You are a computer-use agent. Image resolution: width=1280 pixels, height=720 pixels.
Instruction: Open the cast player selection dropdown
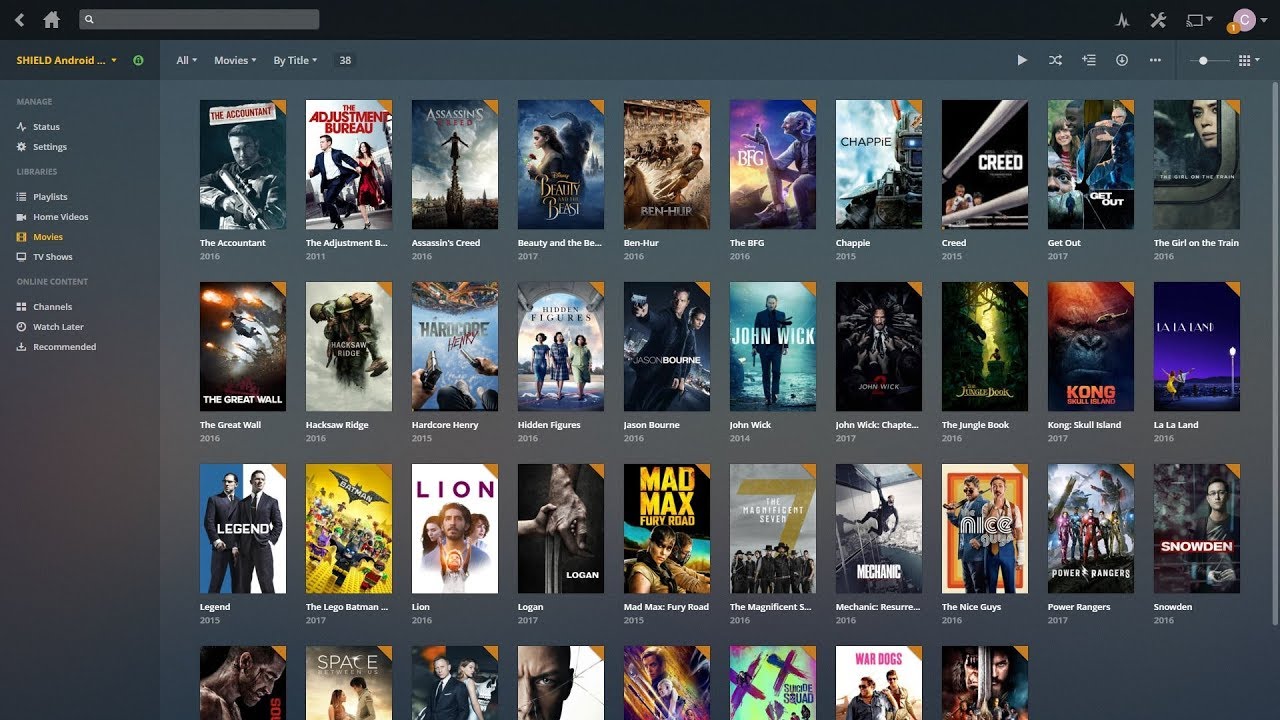pyautogui.click(x=1199, y=20)
